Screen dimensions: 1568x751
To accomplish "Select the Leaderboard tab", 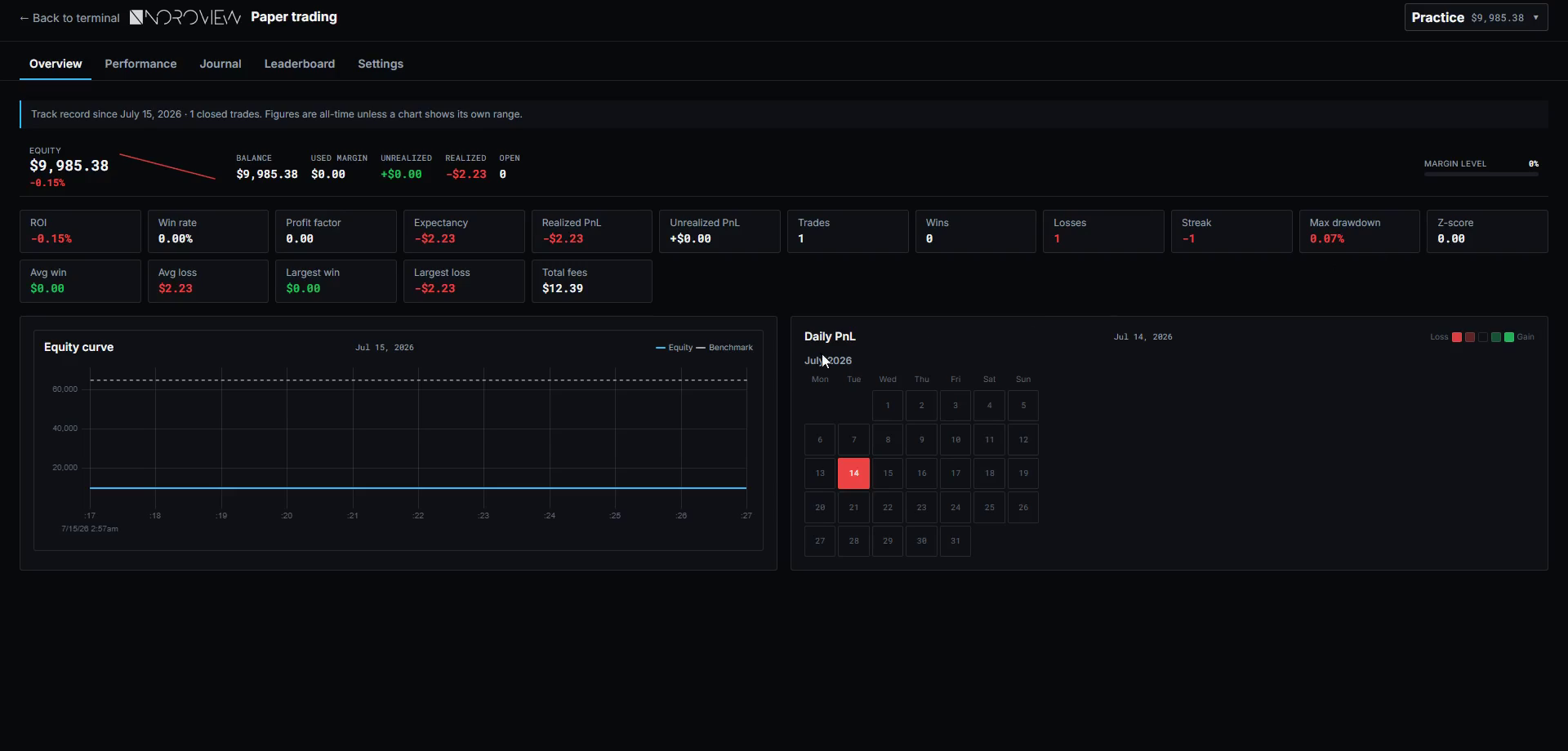I will click(300, 64).
